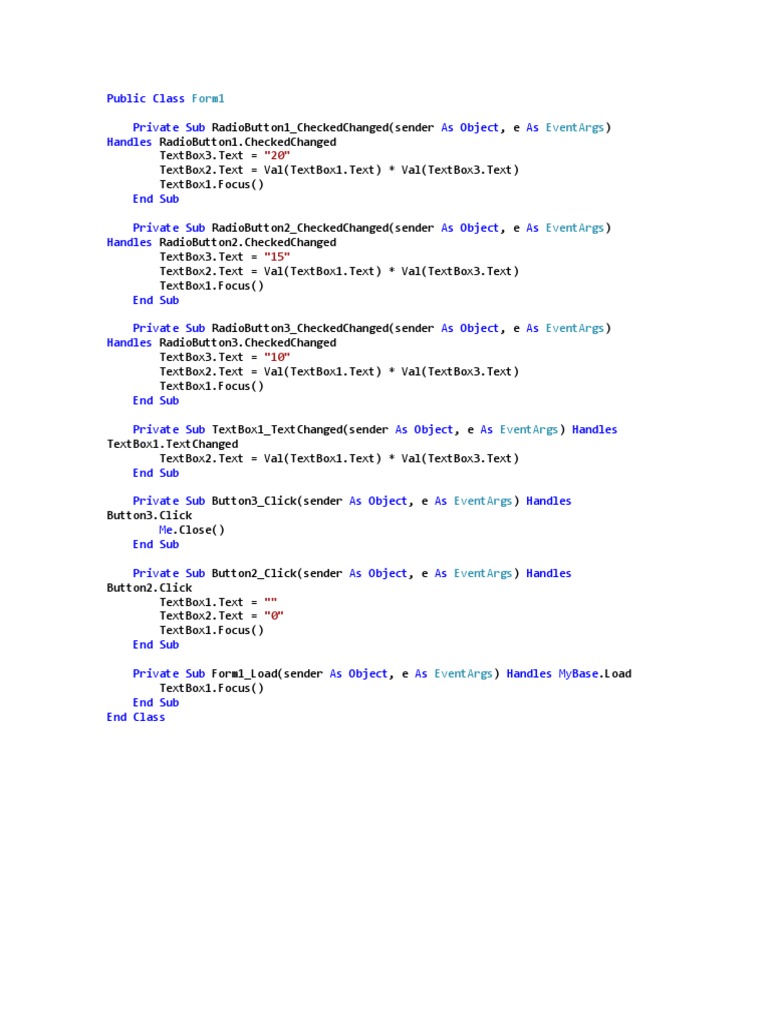
Task: Click the Private Sub Button2_Click declaration
Action: (352, 573)
